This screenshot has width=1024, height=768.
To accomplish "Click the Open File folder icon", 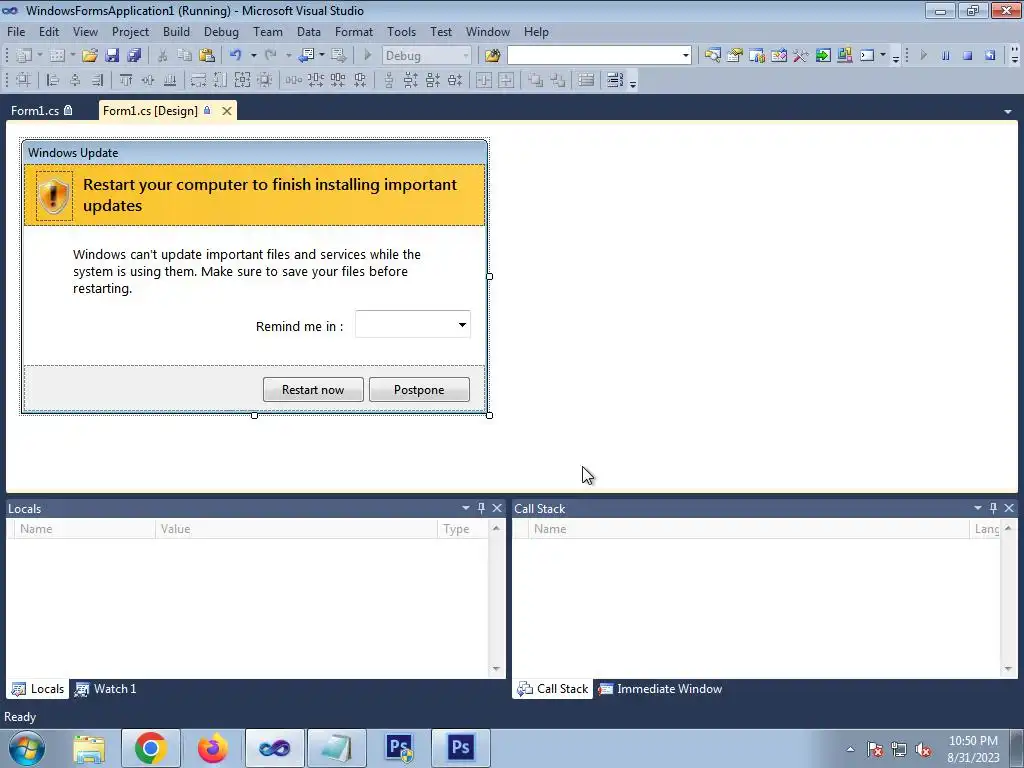I will click(89, 56).
